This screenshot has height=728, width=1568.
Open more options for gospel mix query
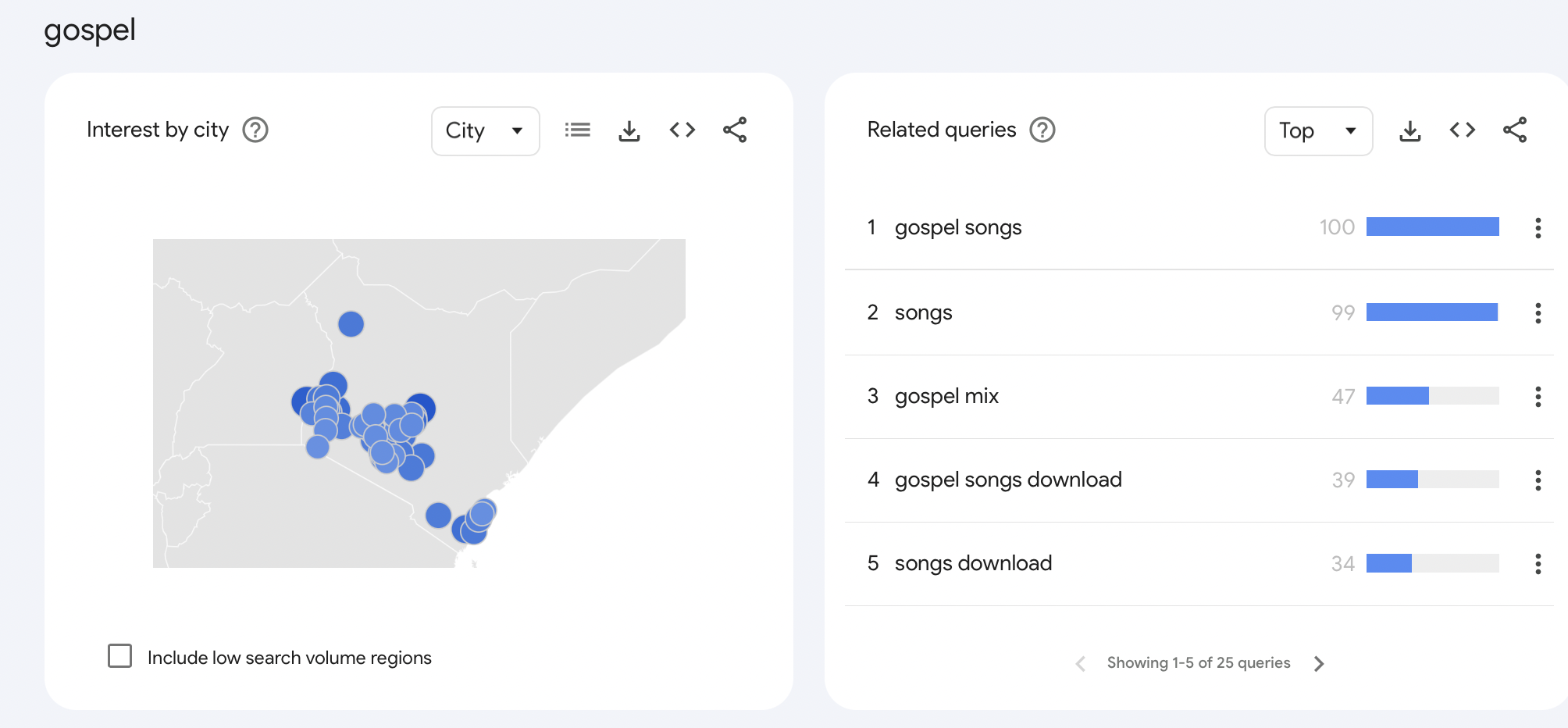click(1538, 397)
